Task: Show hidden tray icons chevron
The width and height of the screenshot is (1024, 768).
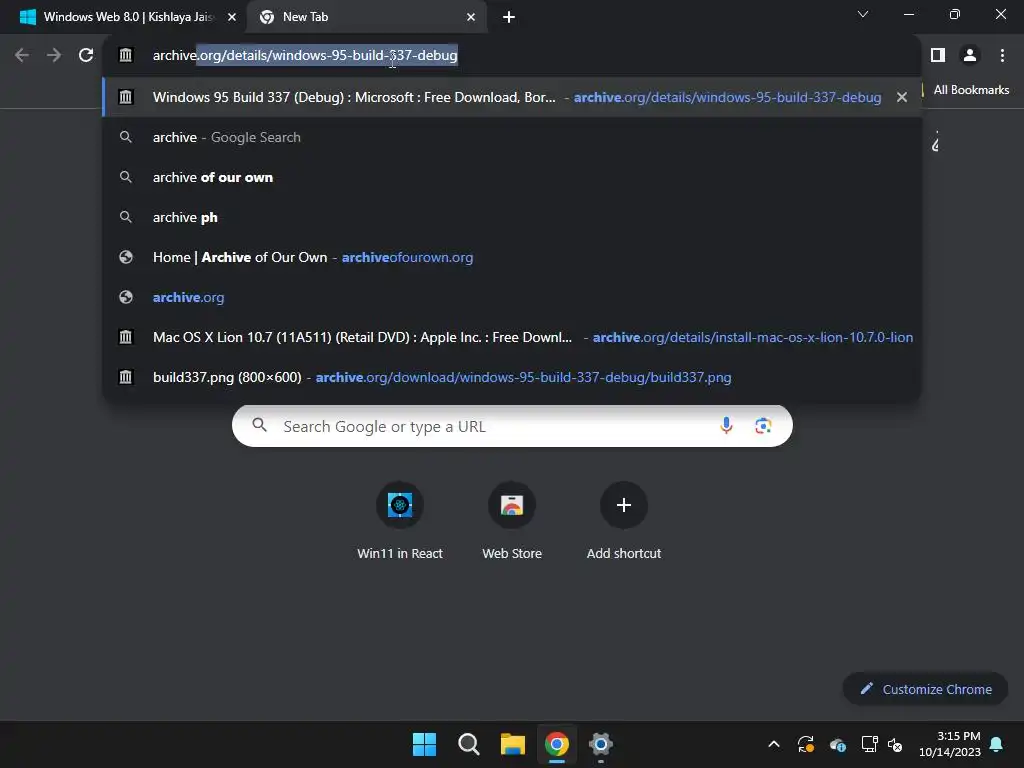Action: point(774,744)
